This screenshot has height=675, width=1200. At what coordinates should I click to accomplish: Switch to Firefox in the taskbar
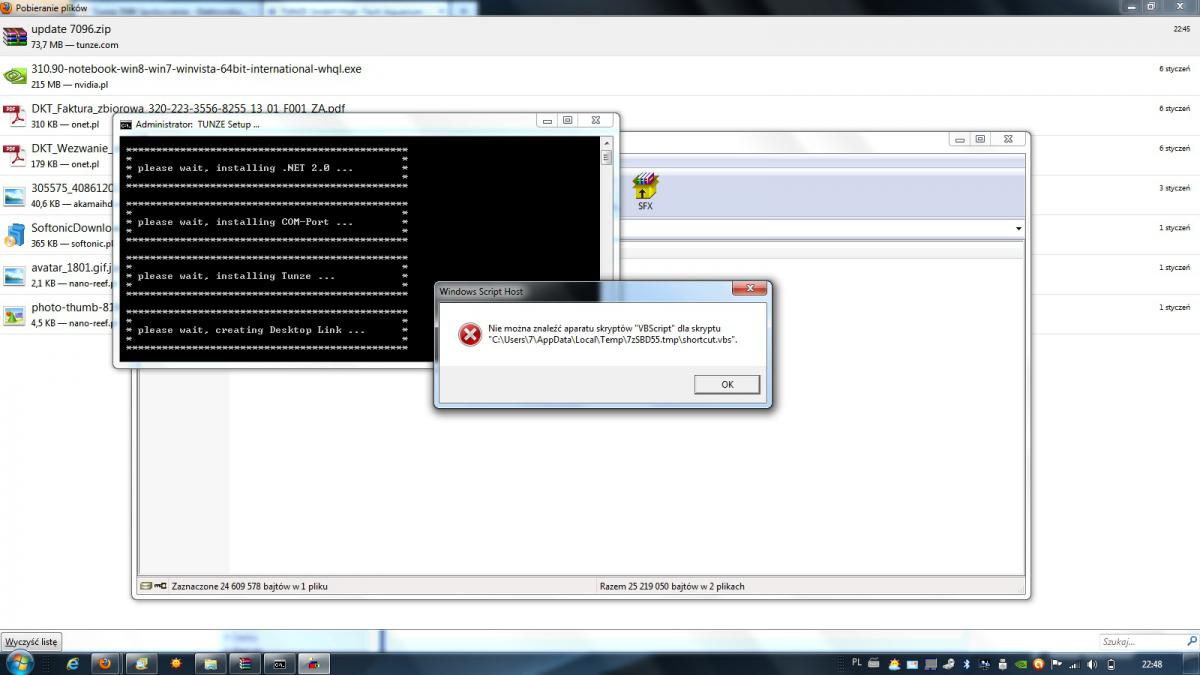pyautogui.click(x=104, y=664)
